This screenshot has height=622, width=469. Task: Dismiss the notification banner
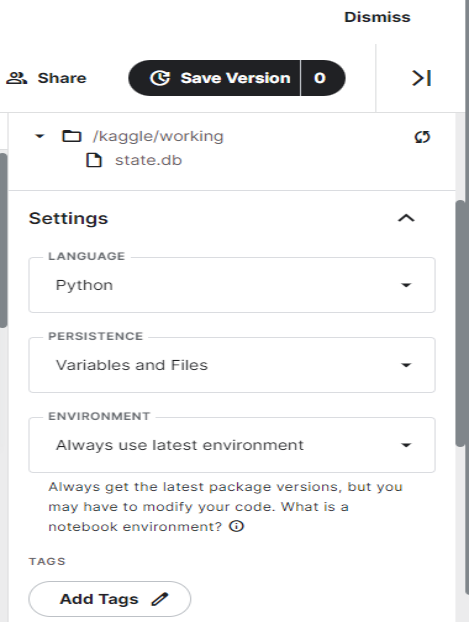coord(377,17)
